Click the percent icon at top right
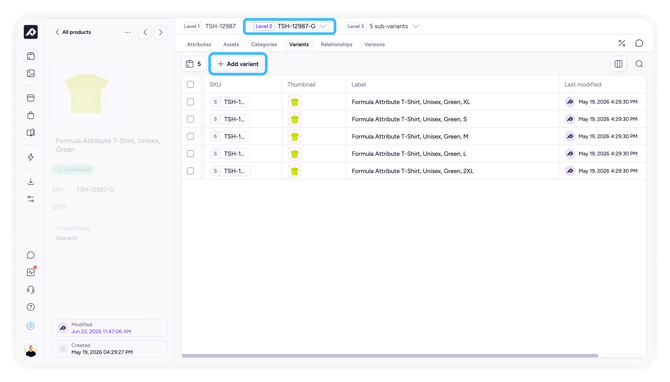Image resolution: width=670 pixels, height=382 pixels. 622,43
